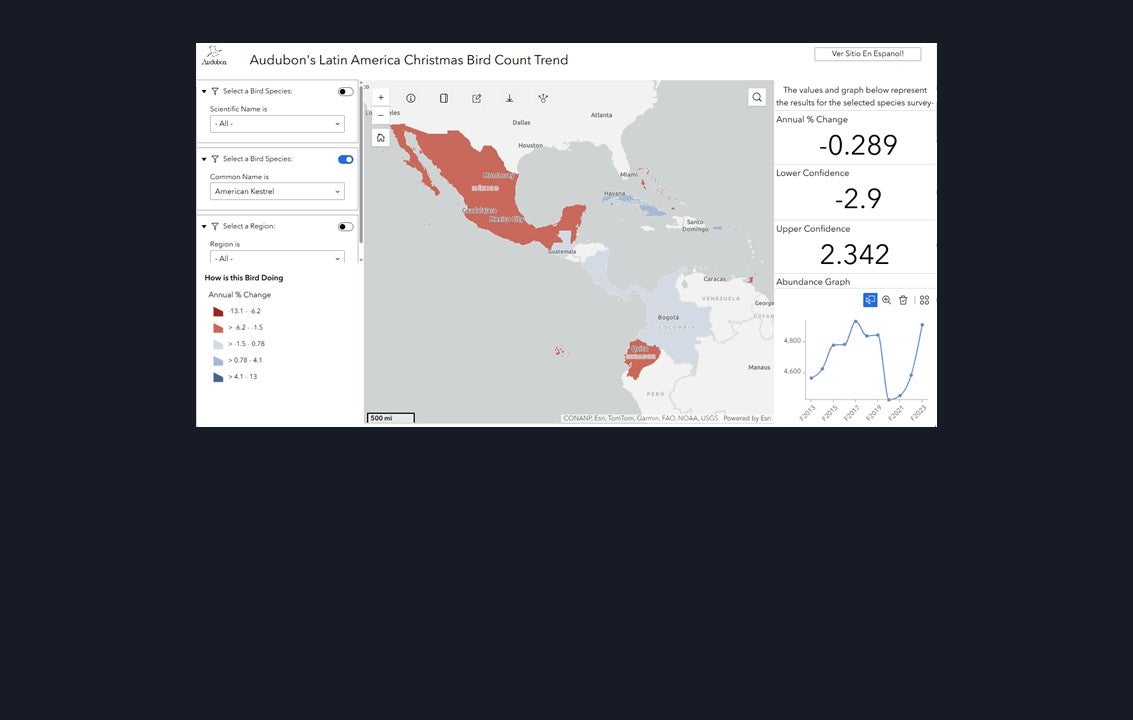Open the American Kestrel common name dropdown

coord(277,191)
